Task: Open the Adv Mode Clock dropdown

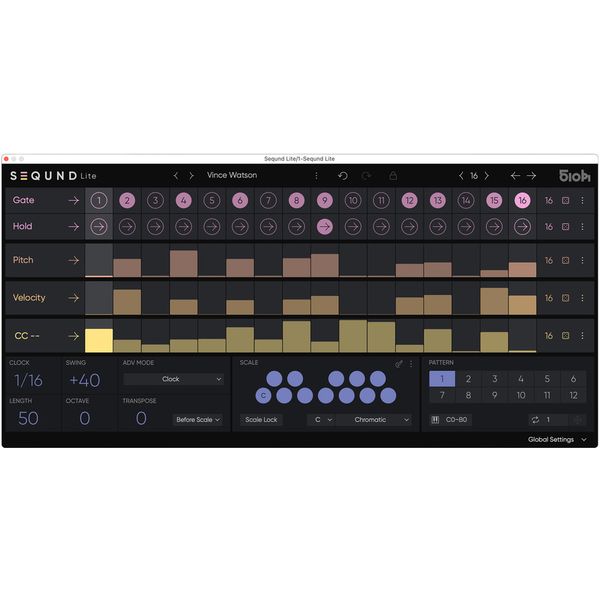Action: (x=173, y=380)
